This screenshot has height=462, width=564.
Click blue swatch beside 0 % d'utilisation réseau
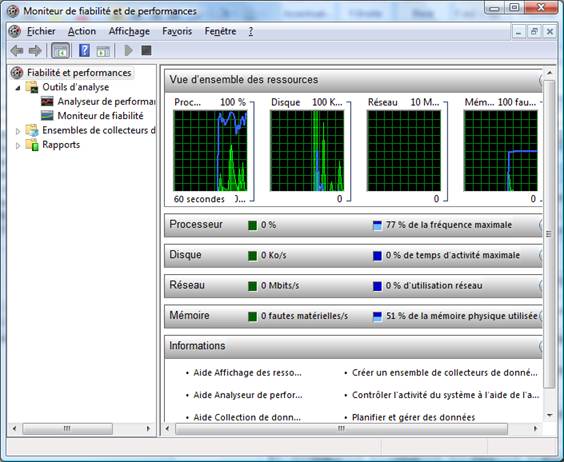[377, 286]
